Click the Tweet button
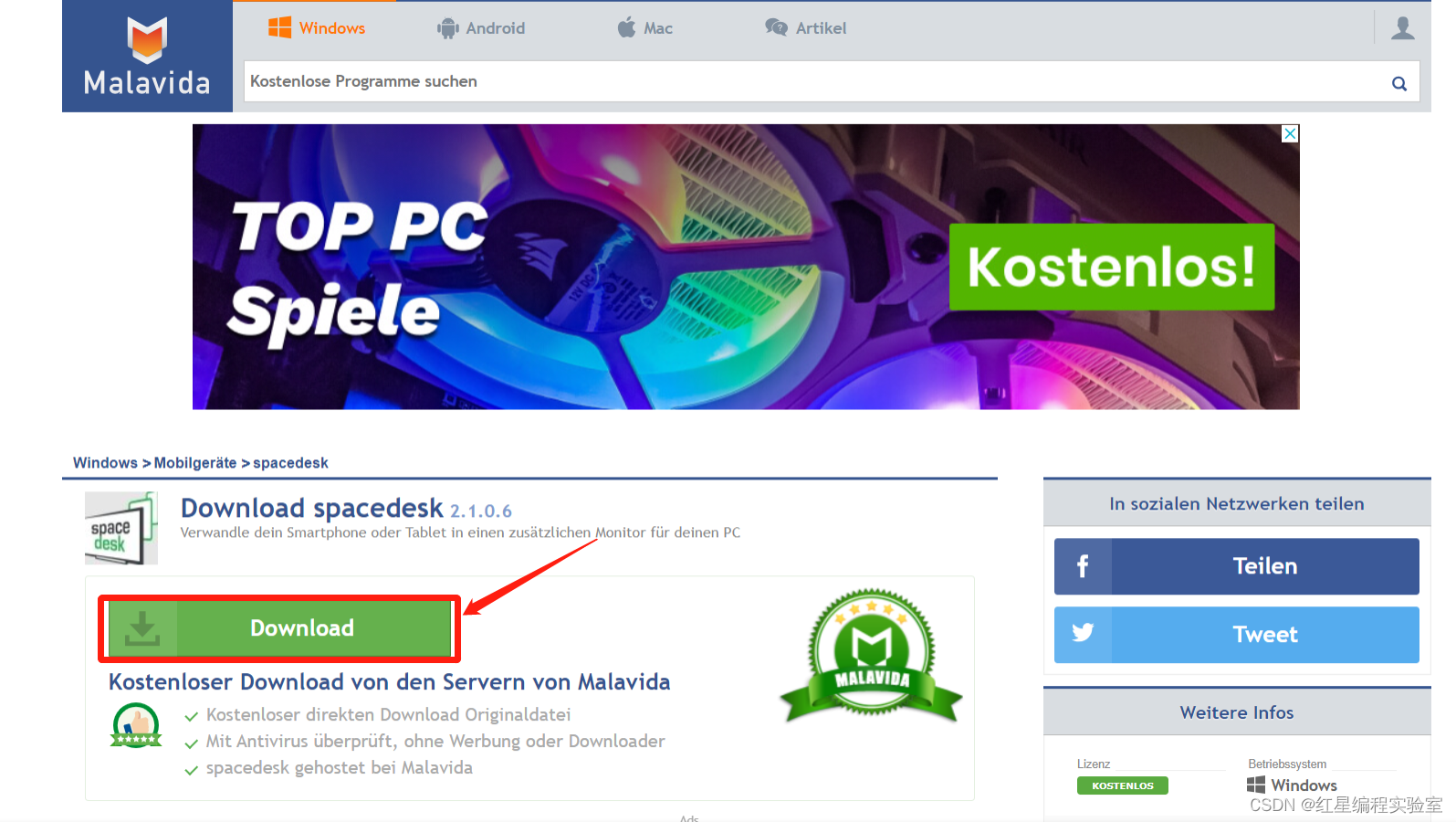 tap(1237, 635)
